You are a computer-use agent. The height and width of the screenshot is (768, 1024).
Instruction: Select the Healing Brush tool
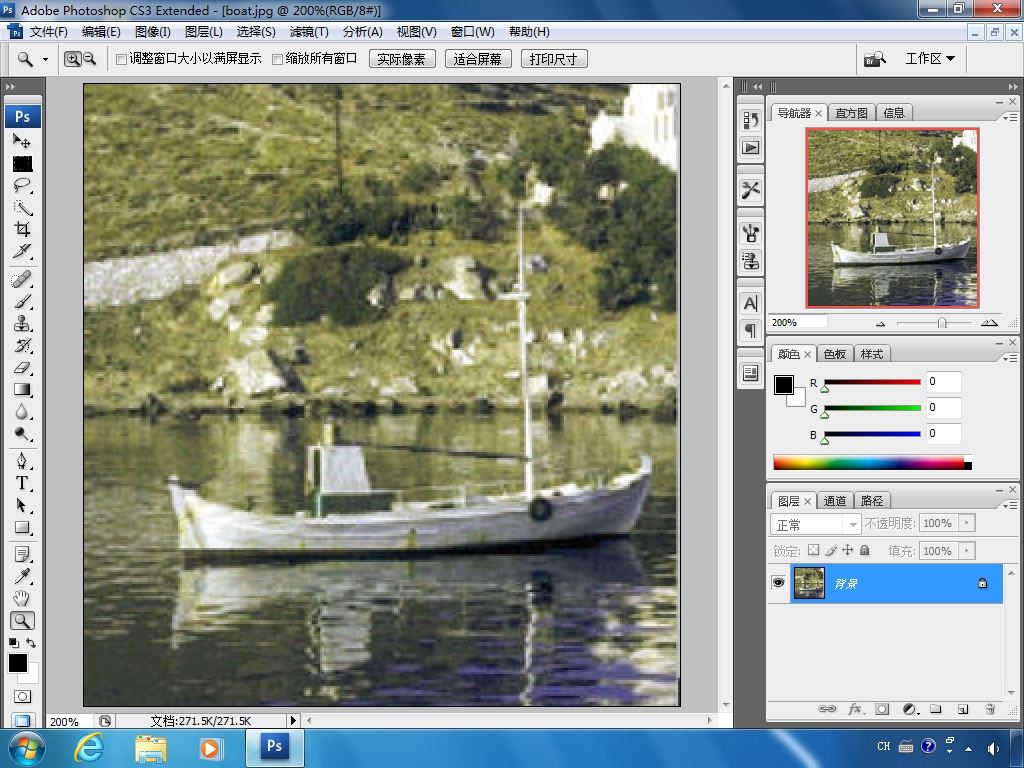22,280
